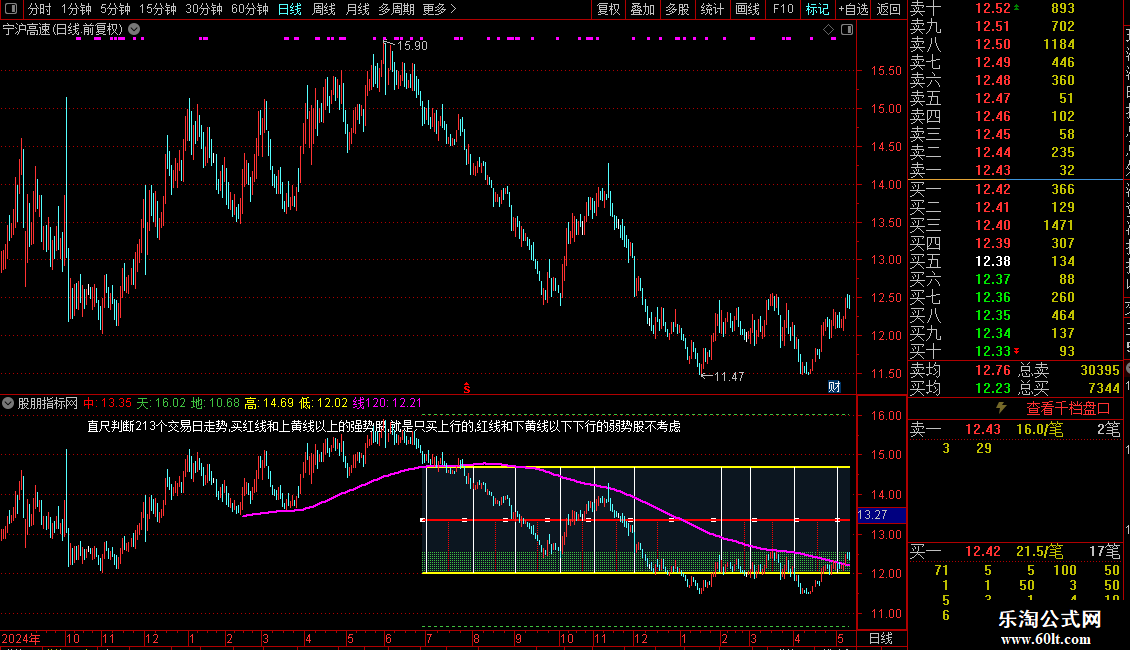The height and width of the screenshot is (650, 1130).
Task: Click the 返回 back button
Action: (x=889, y=9)
